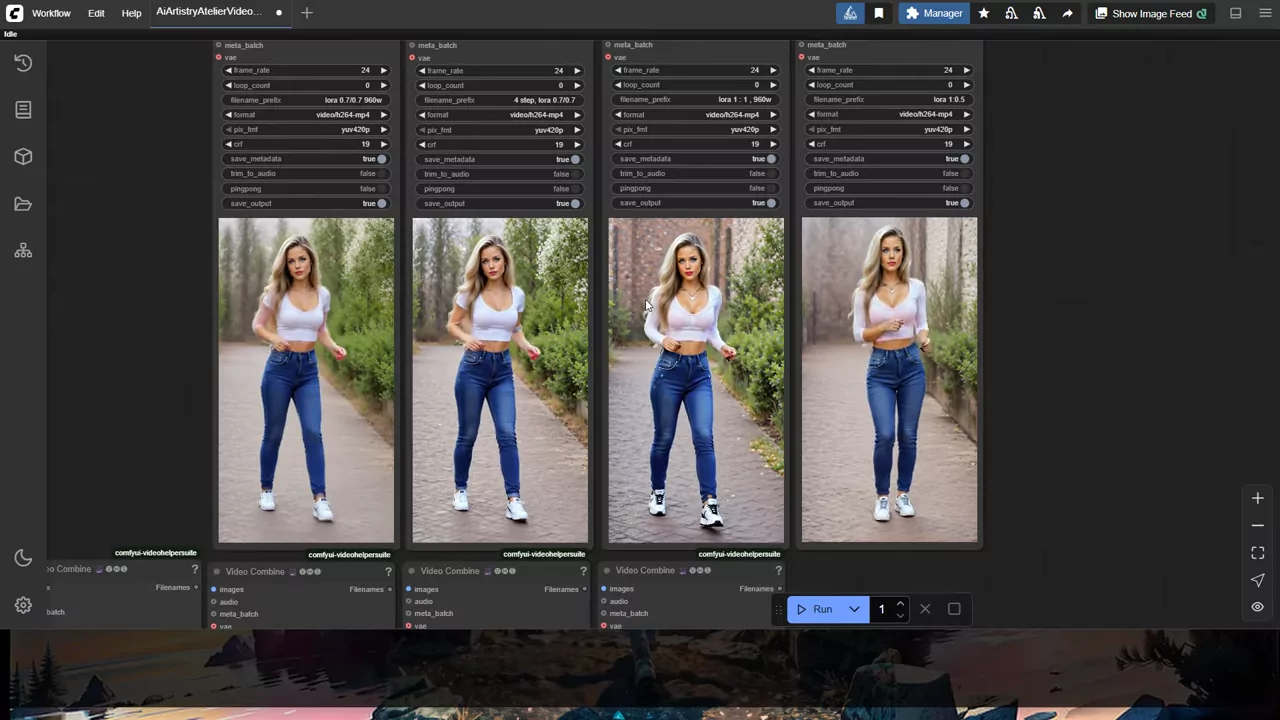Increase frame_rate in 'lora 0.7/0.7 960w' node
Screen dimensions: 1280x720
tap(383, 71)
